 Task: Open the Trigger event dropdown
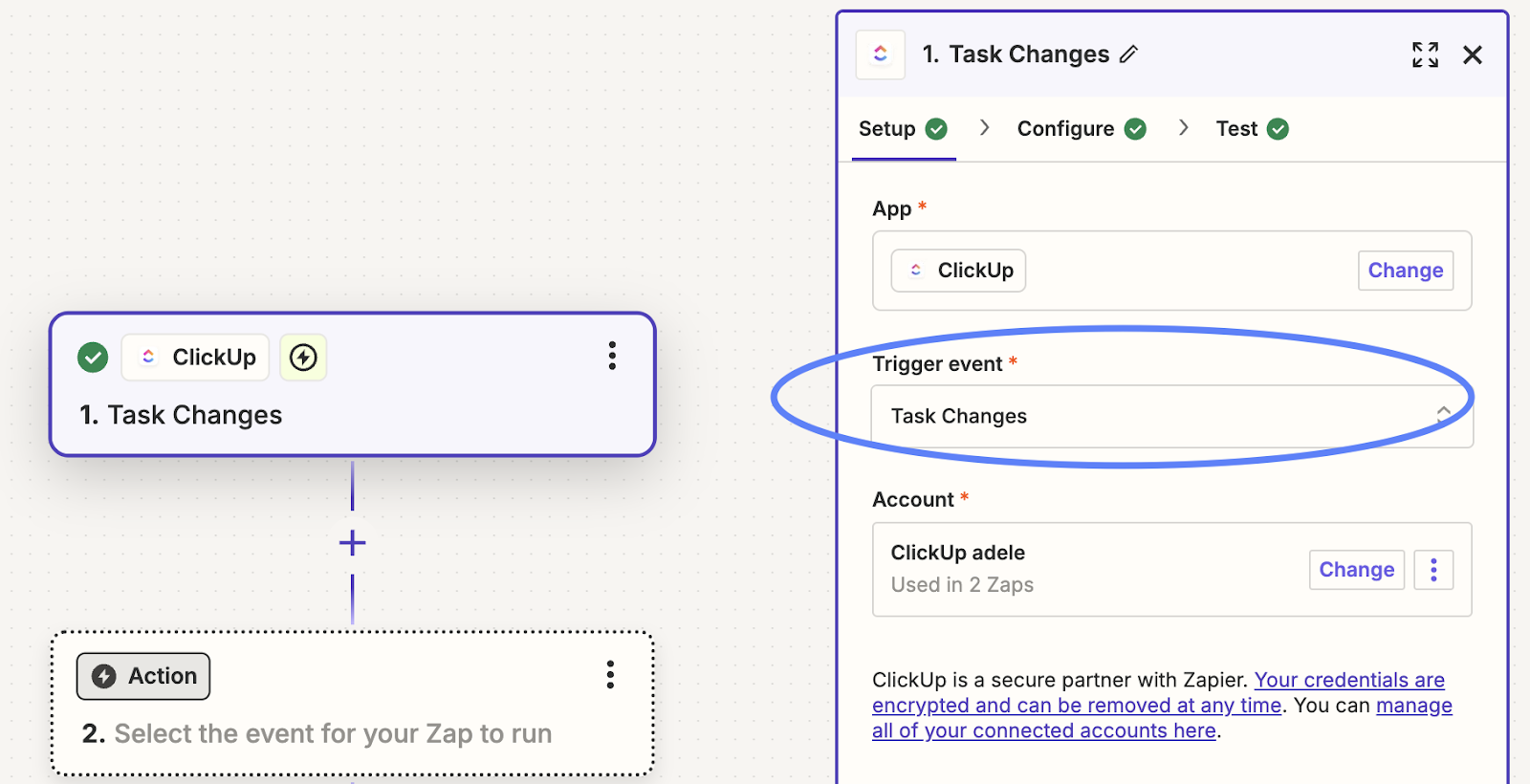[1171, 417]
